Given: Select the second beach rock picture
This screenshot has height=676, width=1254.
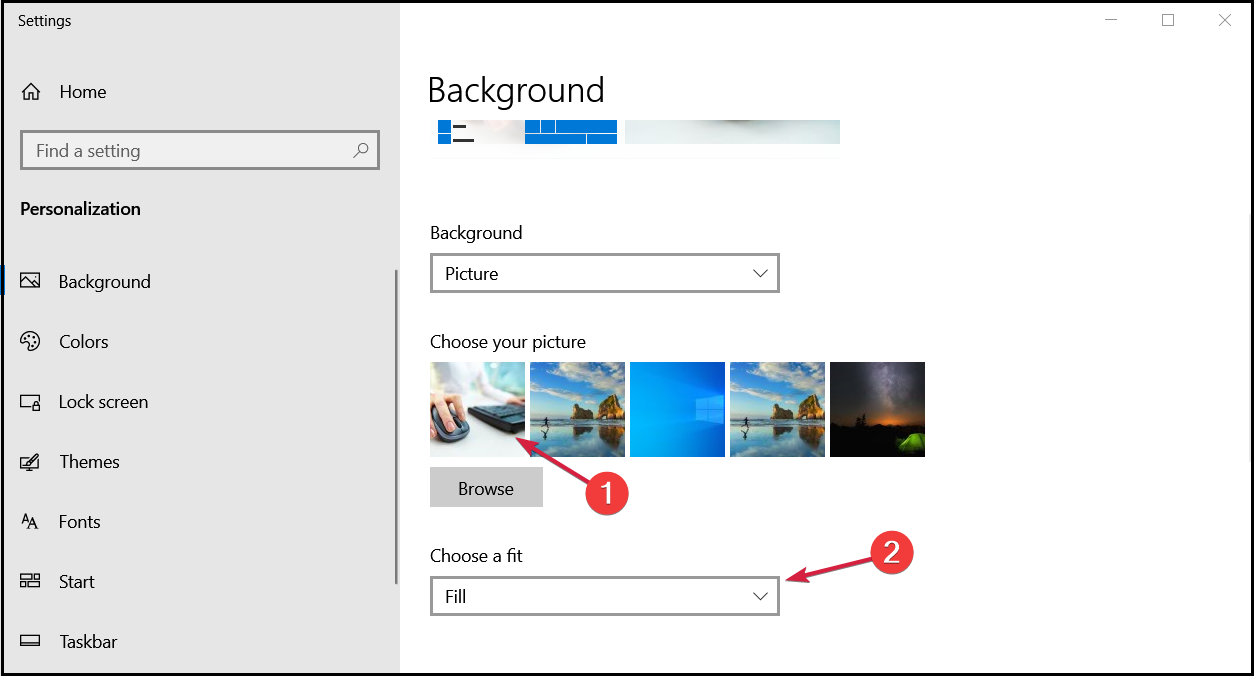Looking at the screenshot, I should click(x=577, y=409).
